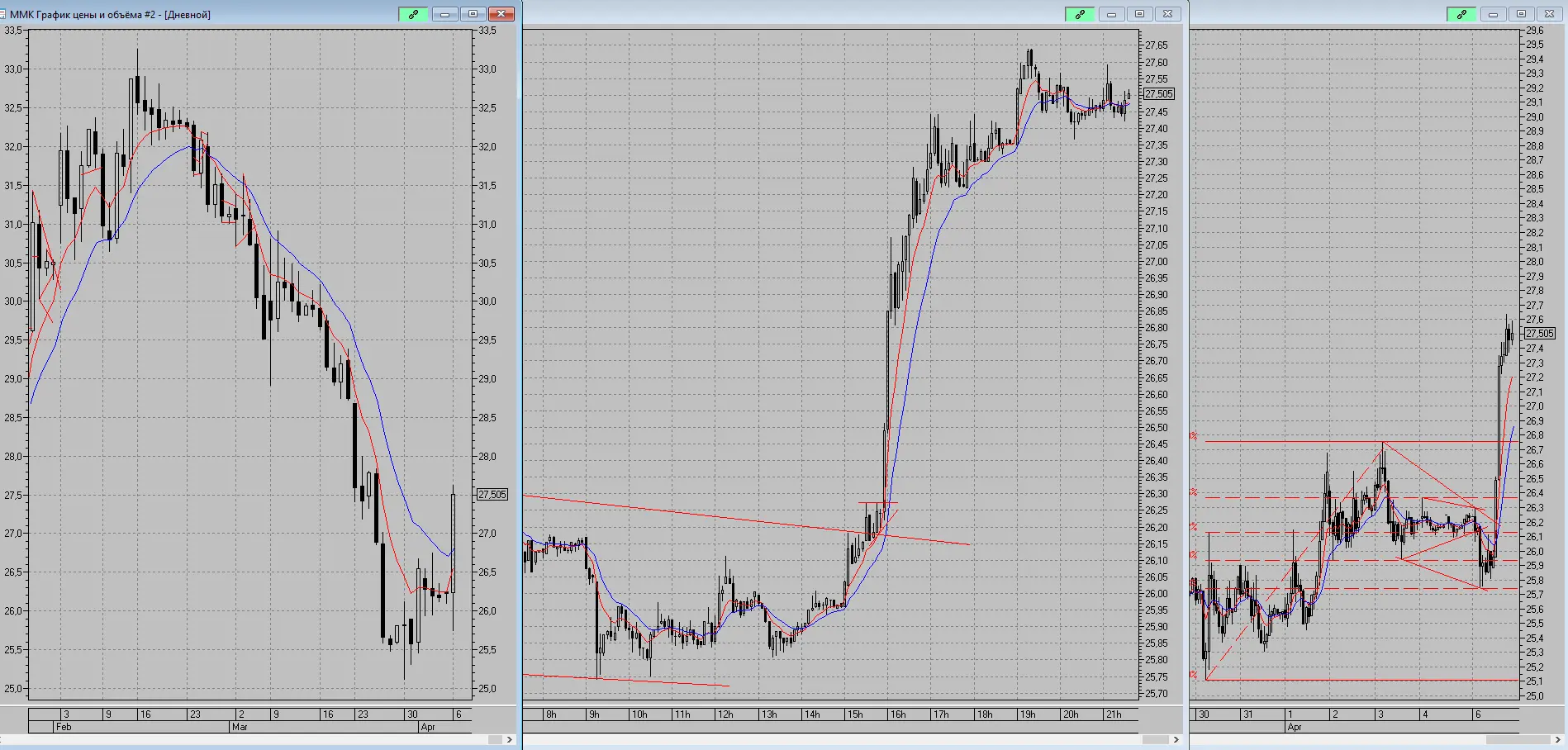This screenshot has width=1568, height=750.
Task: Click right scroll arrow under daily chart
Action: click(x=509, y=739)
